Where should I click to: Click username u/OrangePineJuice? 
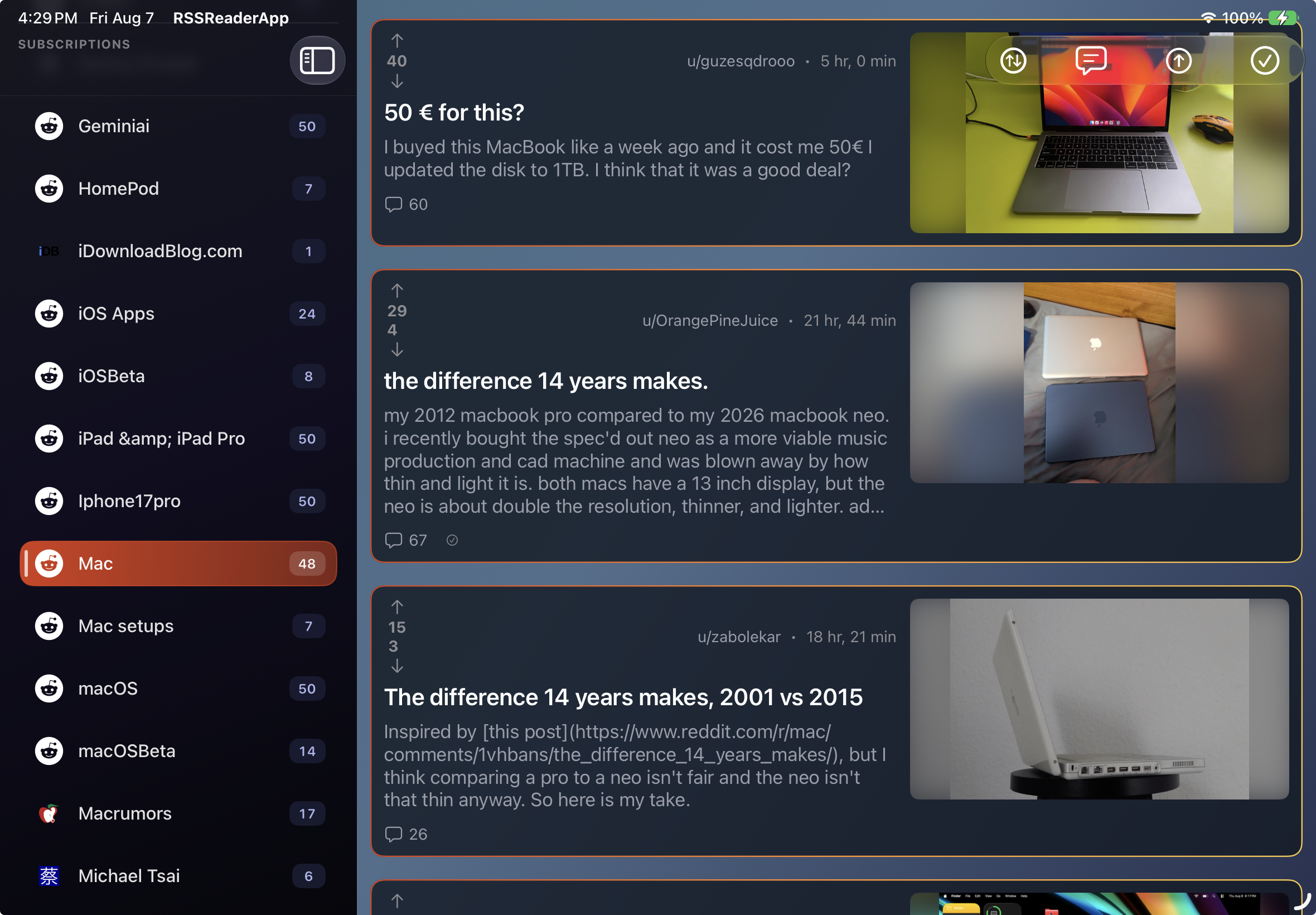pos(710,320)
